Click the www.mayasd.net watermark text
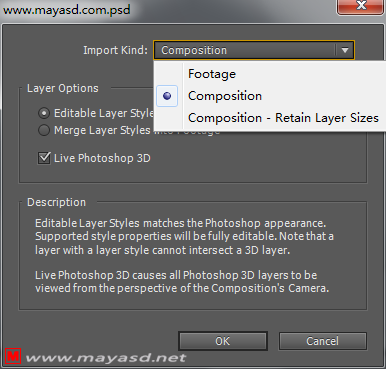 point(106,358)
